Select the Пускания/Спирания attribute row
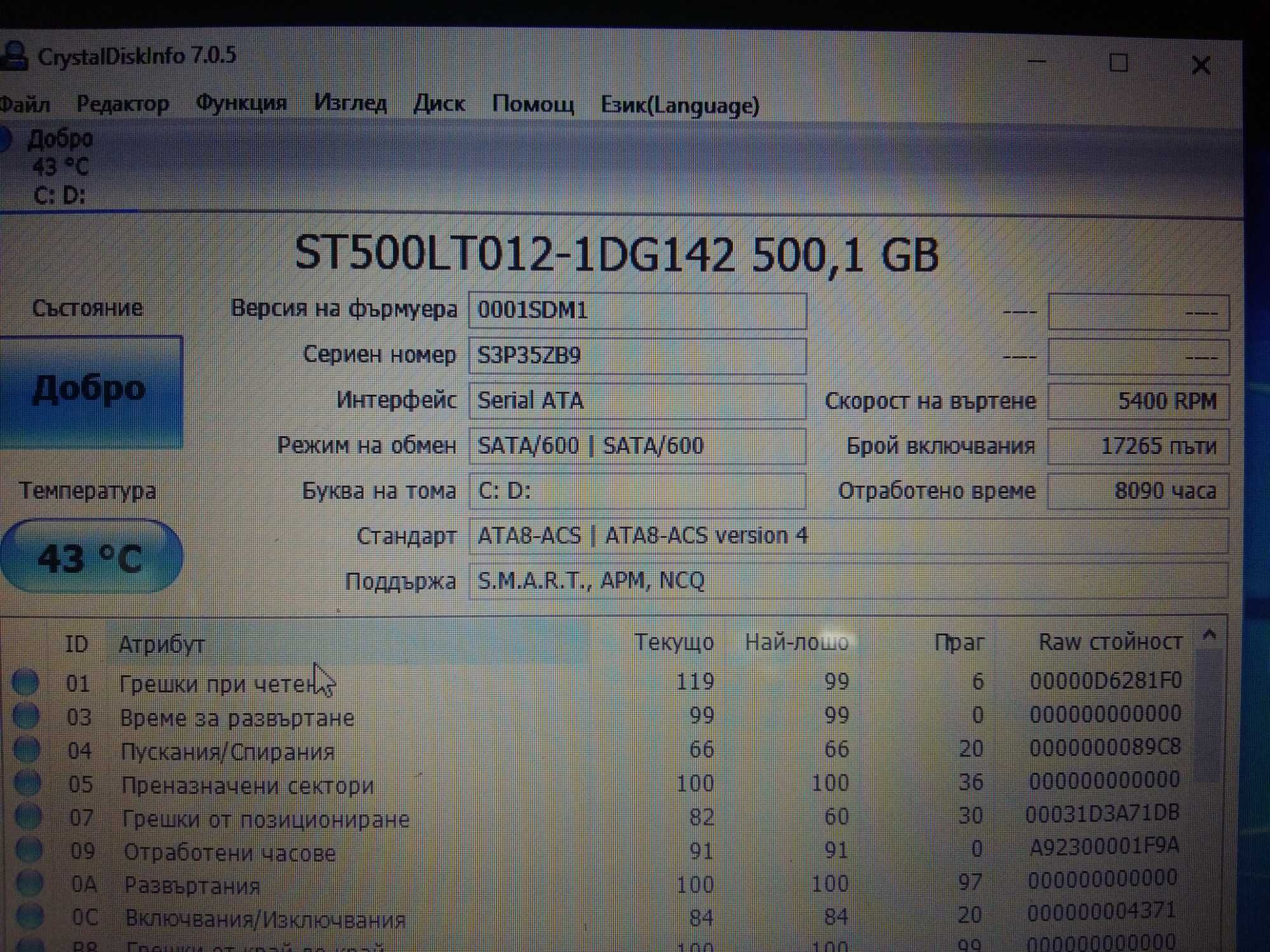 [x=597, y=750]
